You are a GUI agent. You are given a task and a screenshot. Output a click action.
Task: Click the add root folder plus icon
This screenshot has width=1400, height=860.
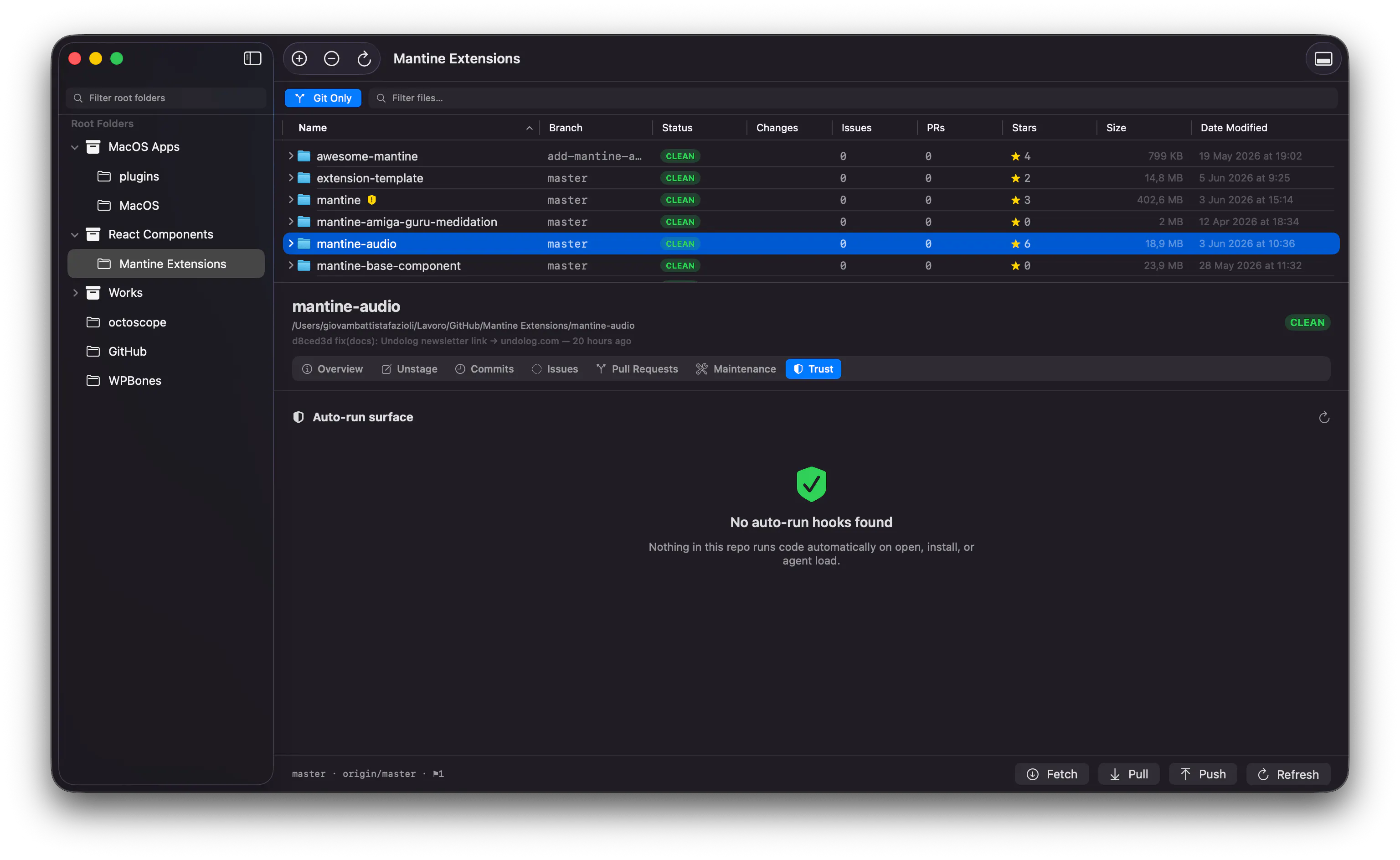[299, 58]
